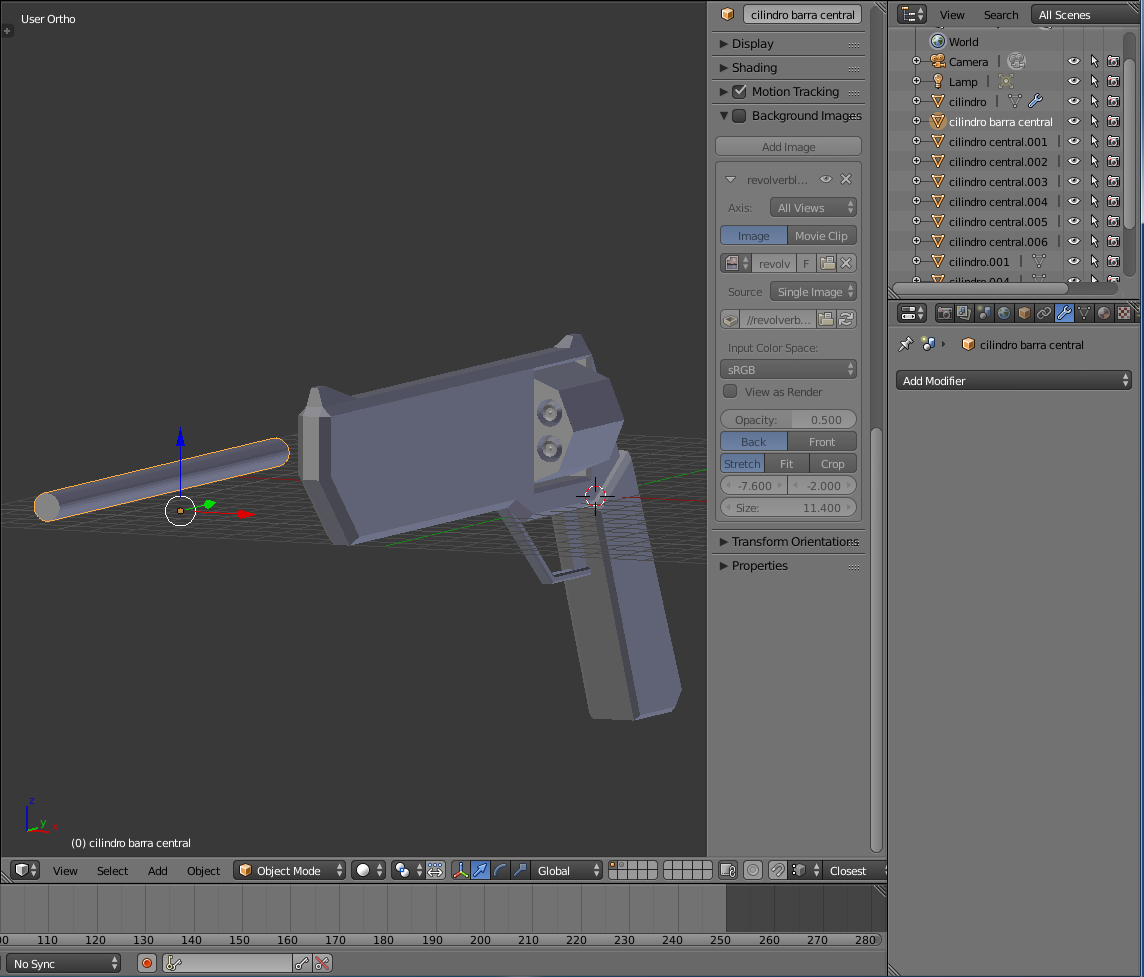Open the Object Data tab triangle icon
This screenshot has height=977, width=1144.
click(x=1084, y=313)
